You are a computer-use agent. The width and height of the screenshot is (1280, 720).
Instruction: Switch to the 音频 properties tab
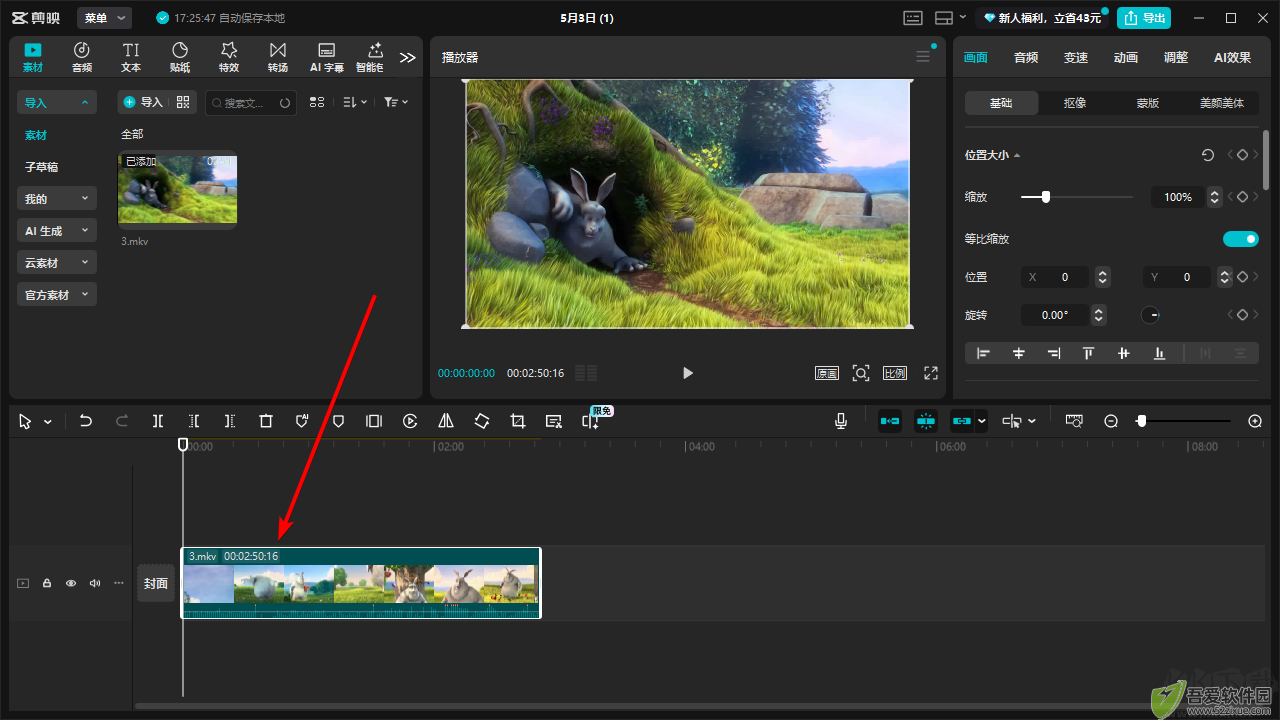(1026, 57)
